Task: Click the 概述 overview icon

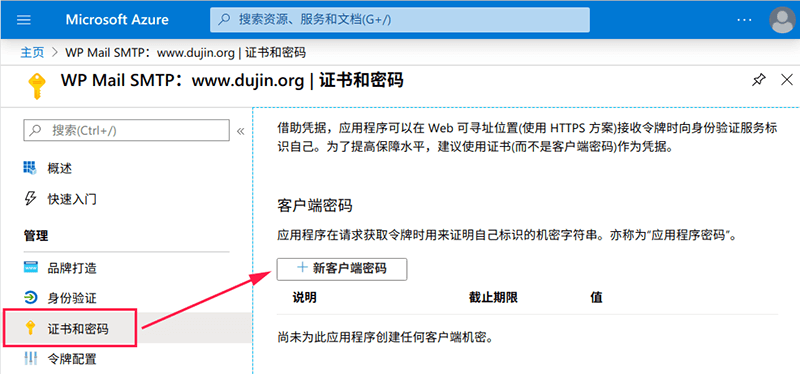Action: click(x=30, y=167)
